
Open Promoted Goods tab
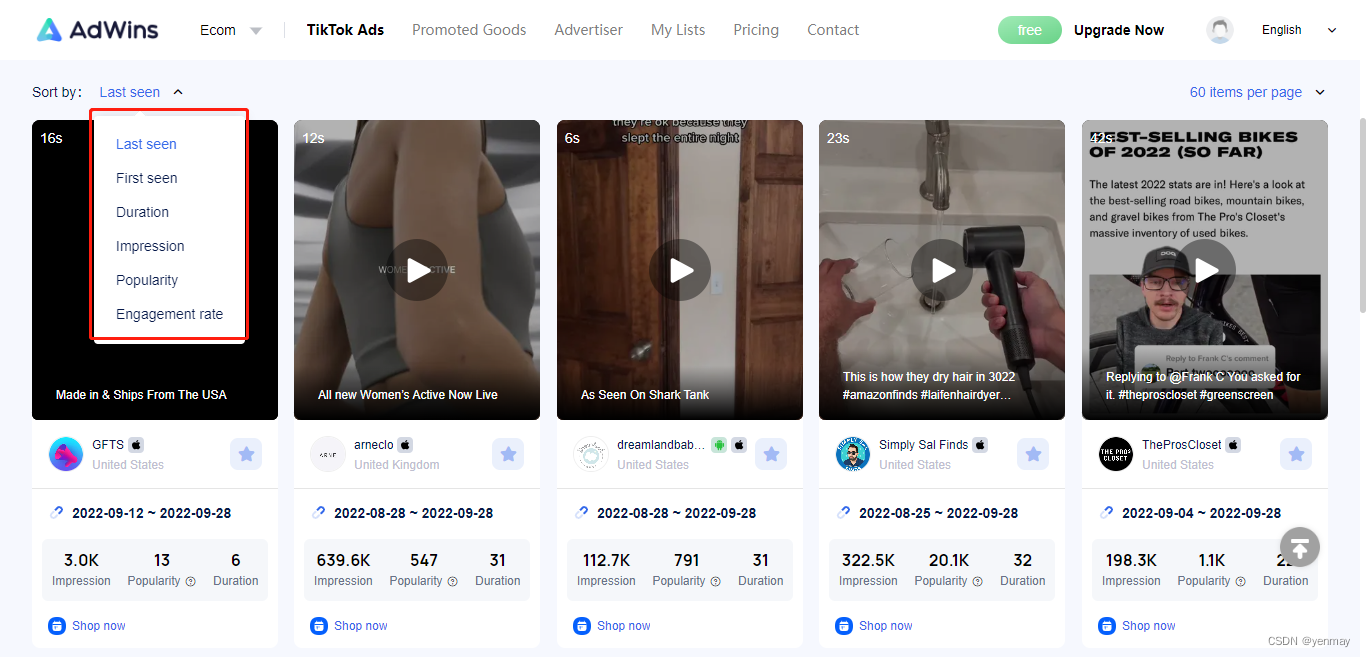tap(469, 30)
